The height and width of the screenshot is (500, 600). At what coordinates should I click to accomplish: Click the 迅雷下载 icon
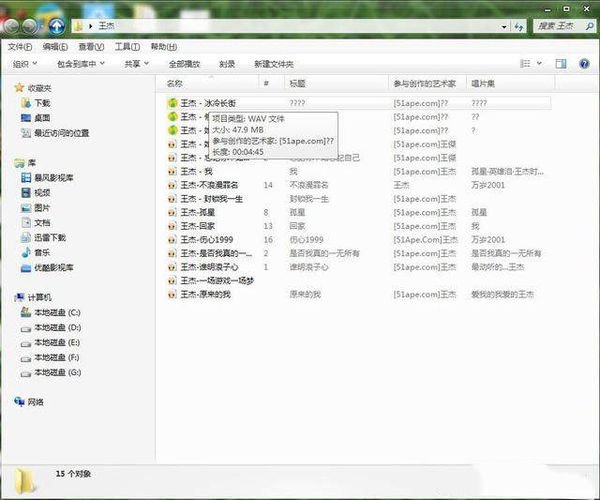click(26, 238)
